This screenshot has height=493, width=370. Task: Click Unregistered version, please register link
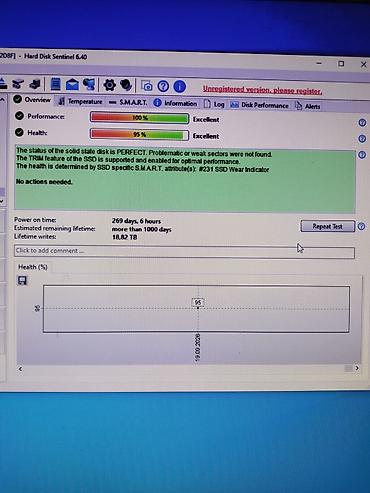(x=263, y=90)
